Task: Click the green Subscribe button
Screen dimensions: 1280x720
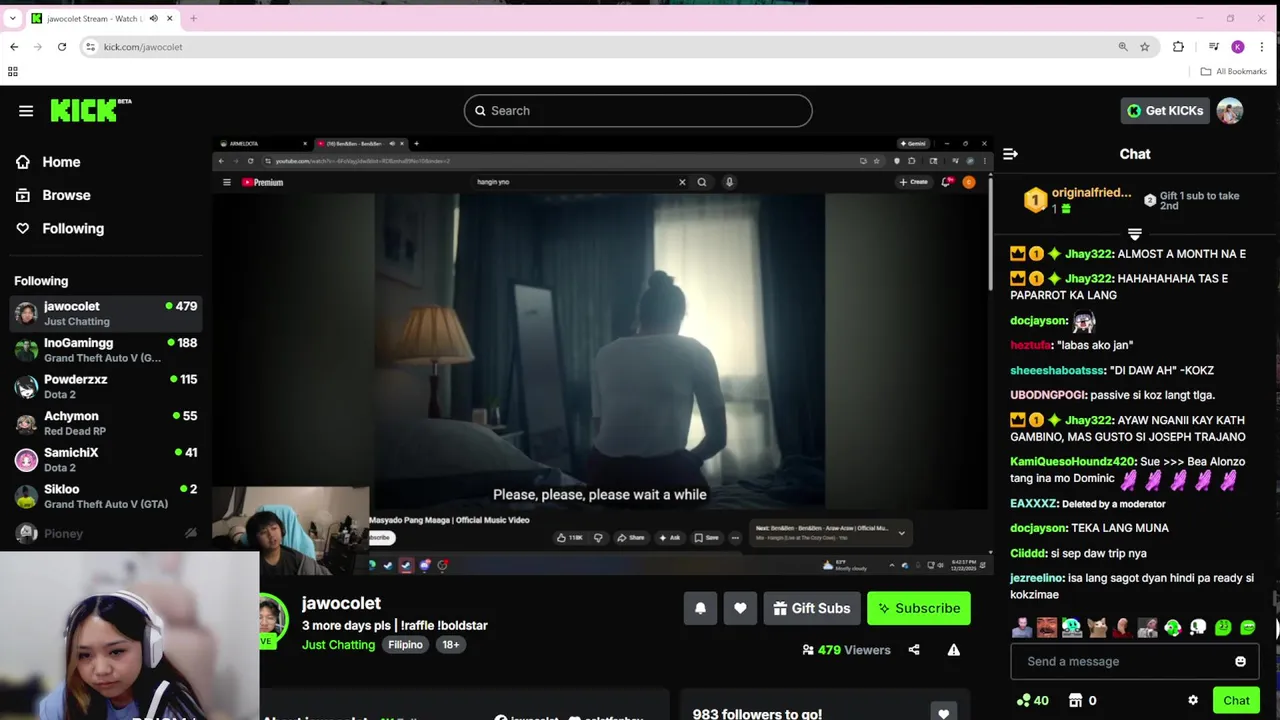Action: coord(918,608)
